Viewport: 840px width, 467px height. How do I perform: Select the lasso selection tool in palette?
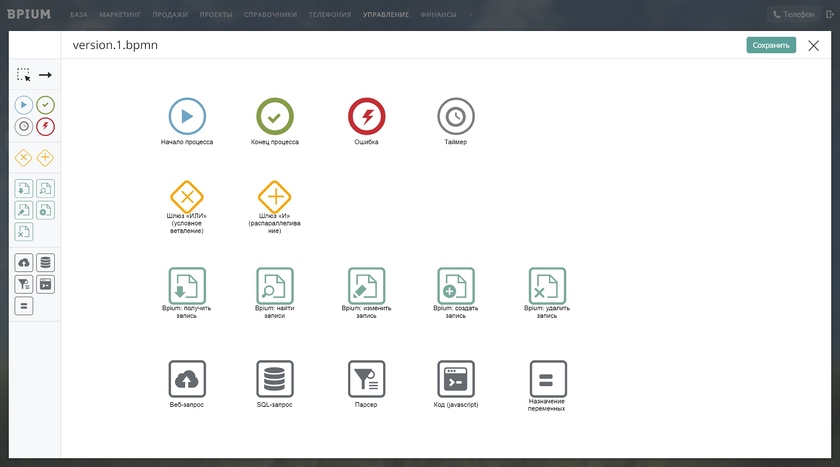pyautogui.click(x=24, y=75)
